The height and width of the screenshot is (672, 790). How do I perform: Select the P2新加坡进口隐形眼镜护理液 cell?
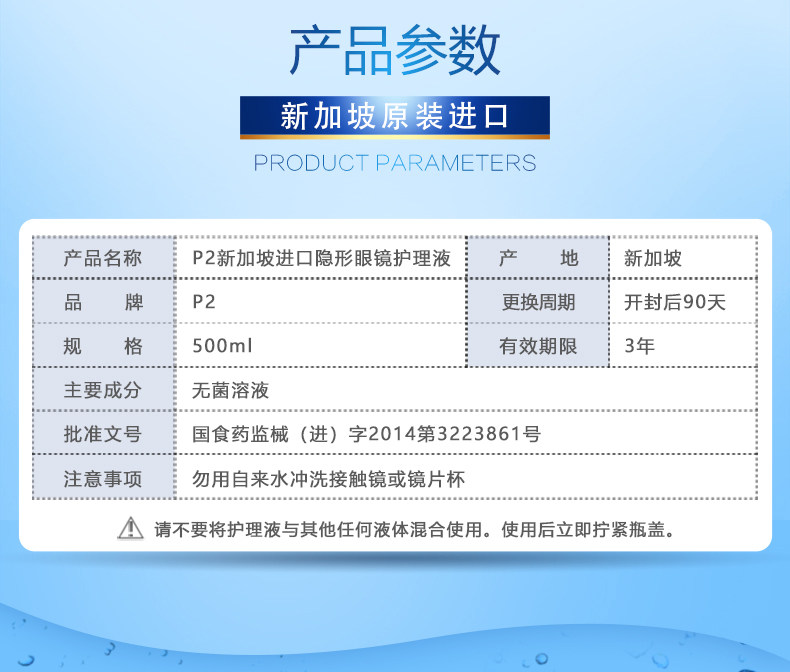(x=321, y=257)
